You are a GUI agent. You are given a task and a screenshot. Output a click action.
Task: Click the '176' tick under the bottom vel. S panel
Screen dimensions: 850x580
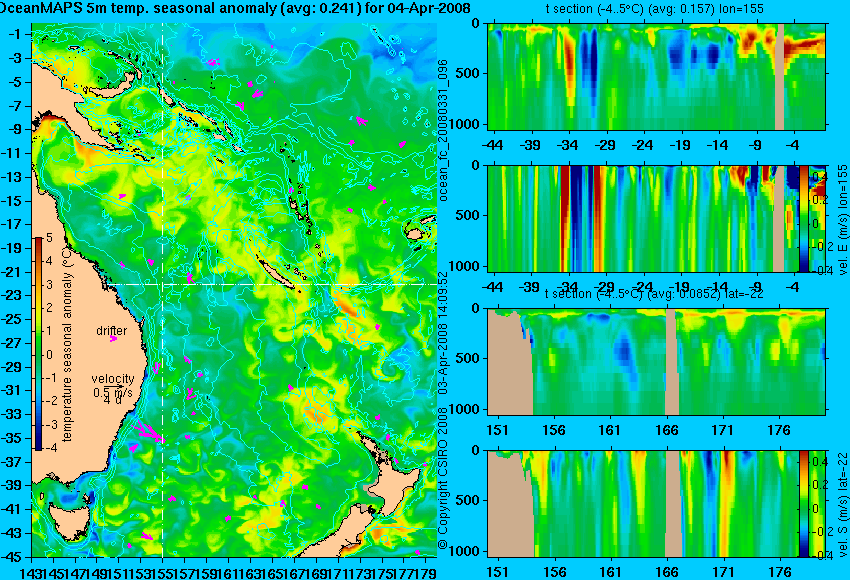pyautogui.click(x=779, y=572)
